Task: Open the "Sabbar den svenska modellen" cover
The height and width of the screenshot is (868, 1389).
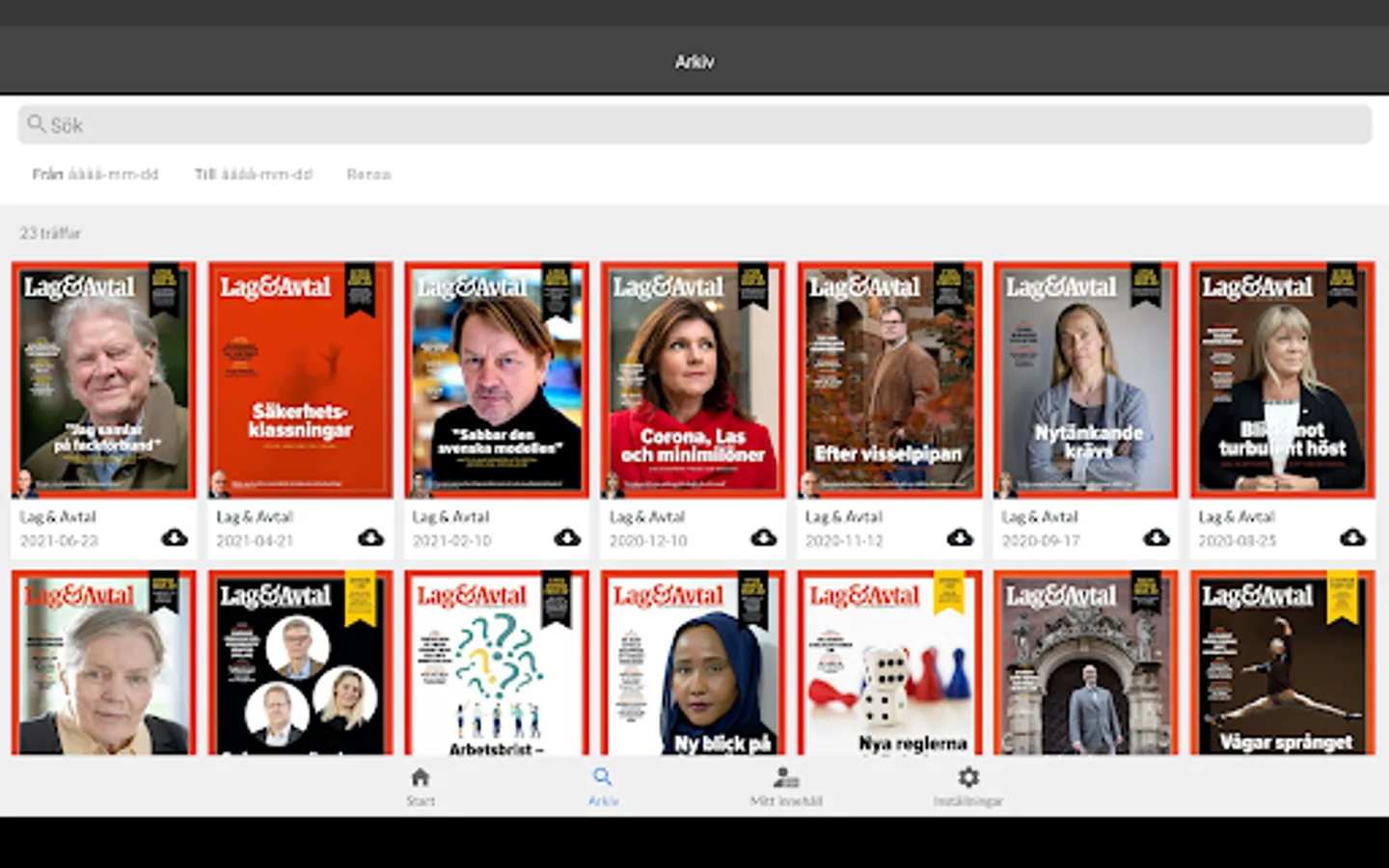Action: 497,380
